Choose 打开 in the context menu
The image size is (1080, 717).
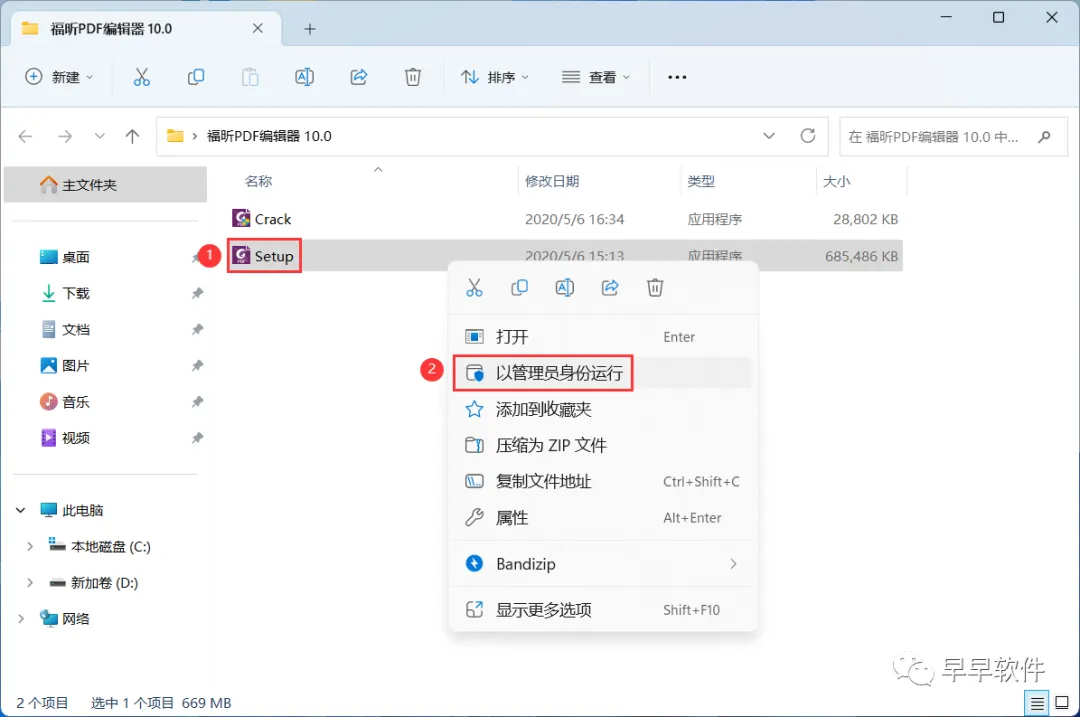tap(603, 337)
